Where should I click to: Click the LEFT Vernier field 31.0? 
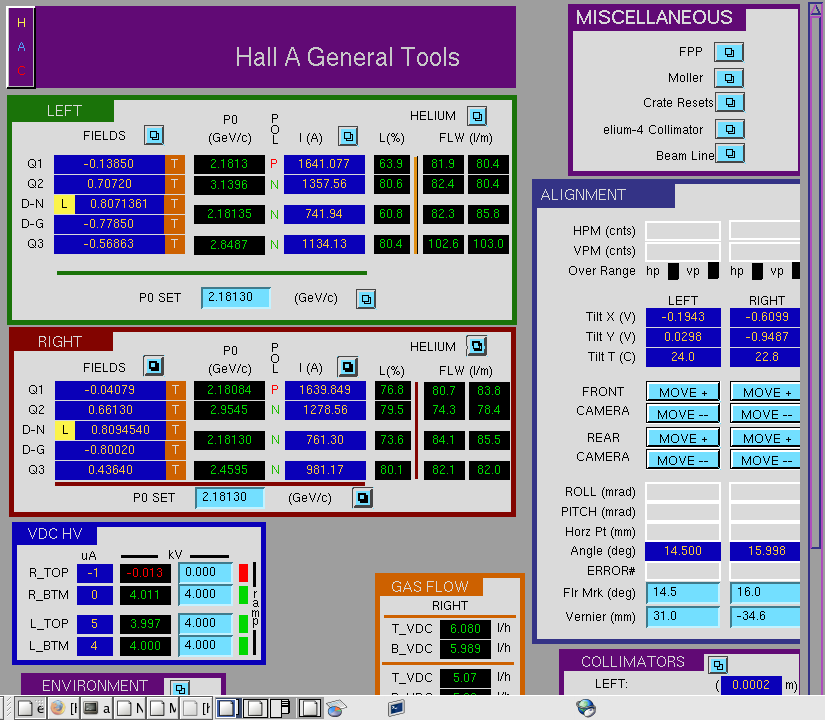(x=683, y=616)
